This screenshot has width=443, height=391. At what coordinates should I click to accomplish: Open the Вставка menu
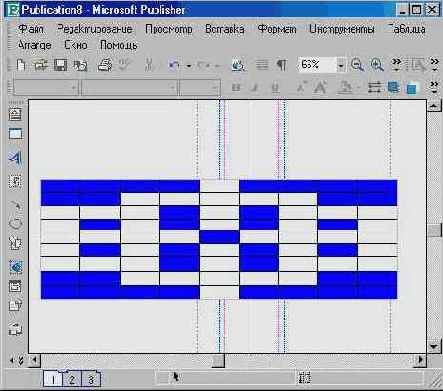(224, 29)
